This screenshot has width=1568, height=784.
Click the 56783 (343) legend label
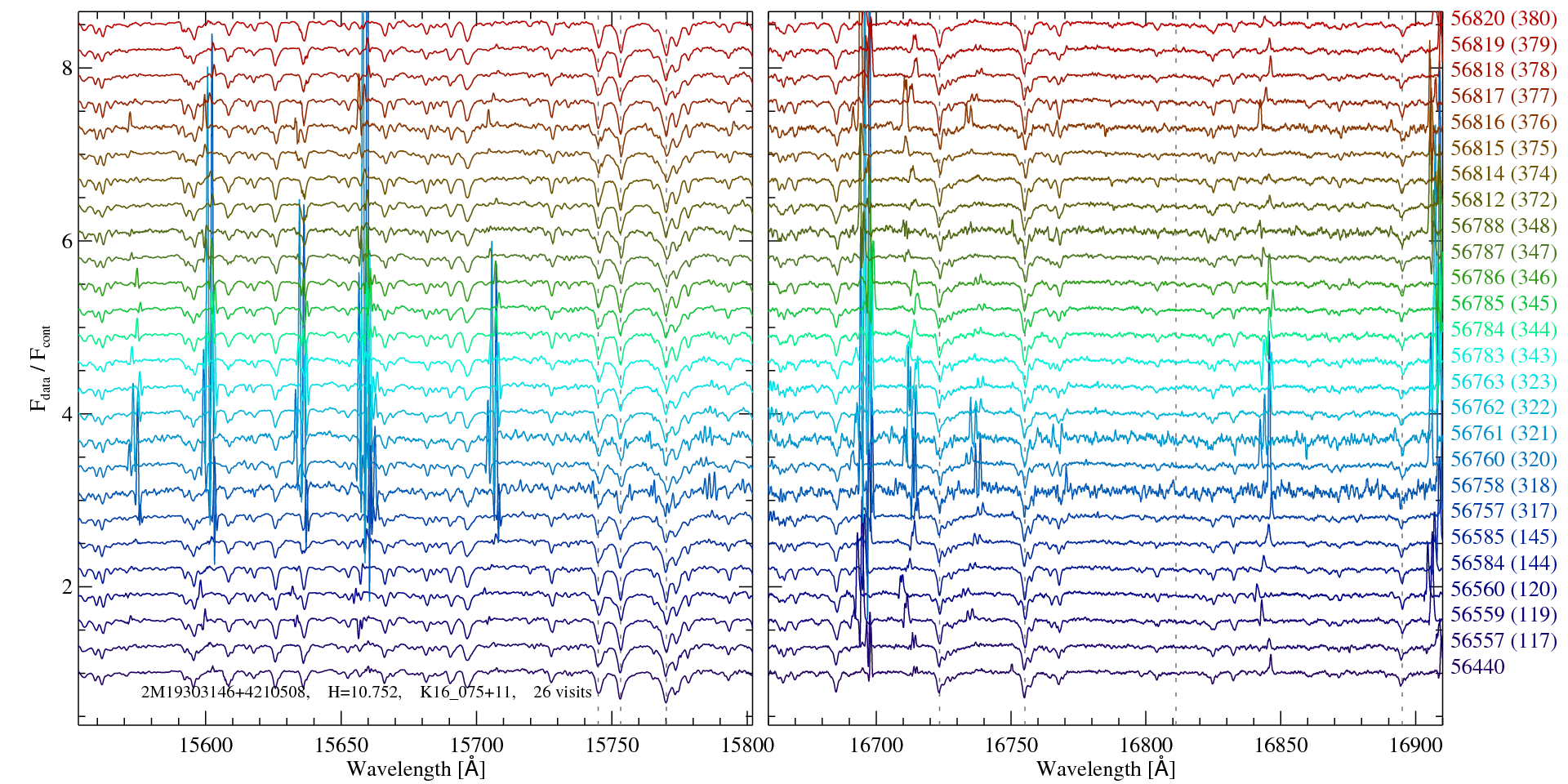tap(1503, 356)
